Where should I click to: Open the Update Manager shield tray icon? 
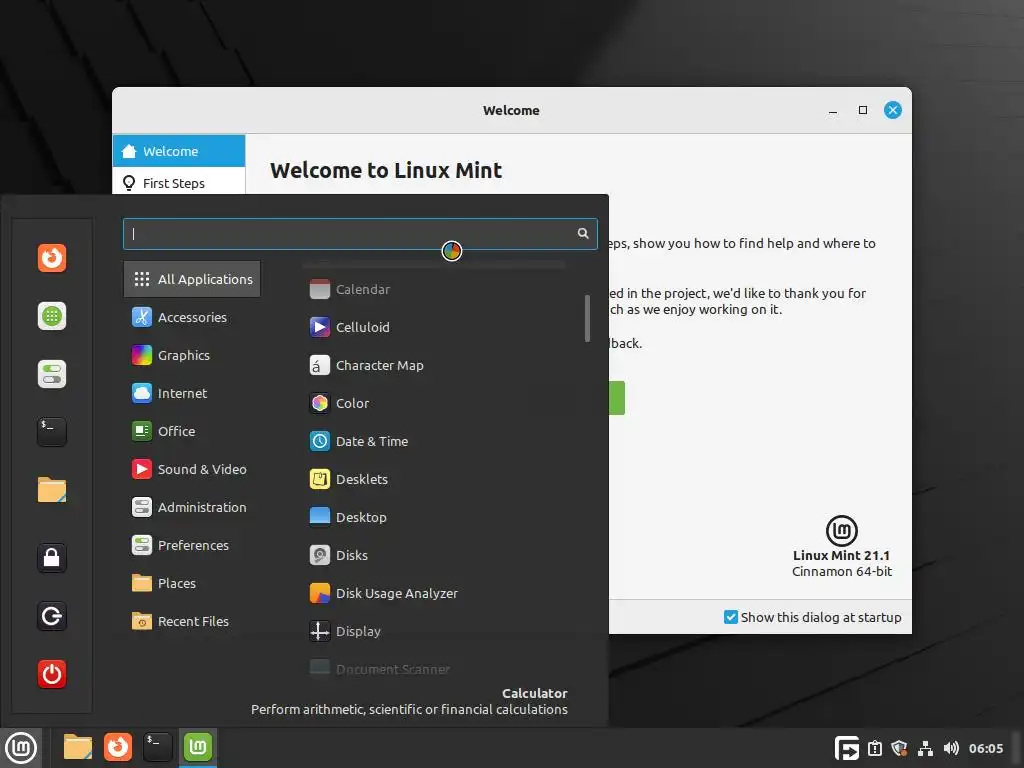tap(899, 748)
